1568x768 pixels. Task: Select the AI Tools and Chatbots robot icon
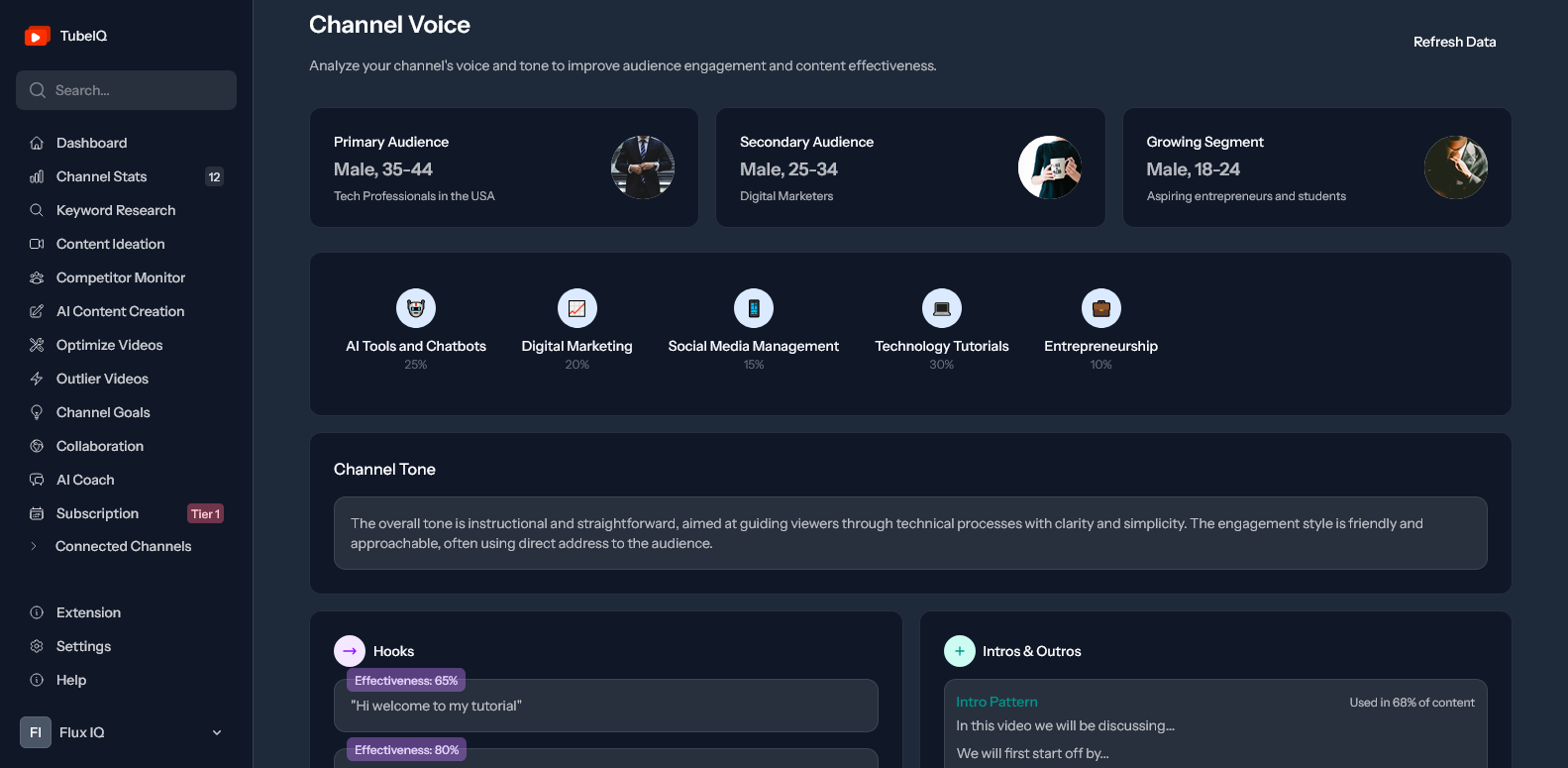tap(416, 308)
